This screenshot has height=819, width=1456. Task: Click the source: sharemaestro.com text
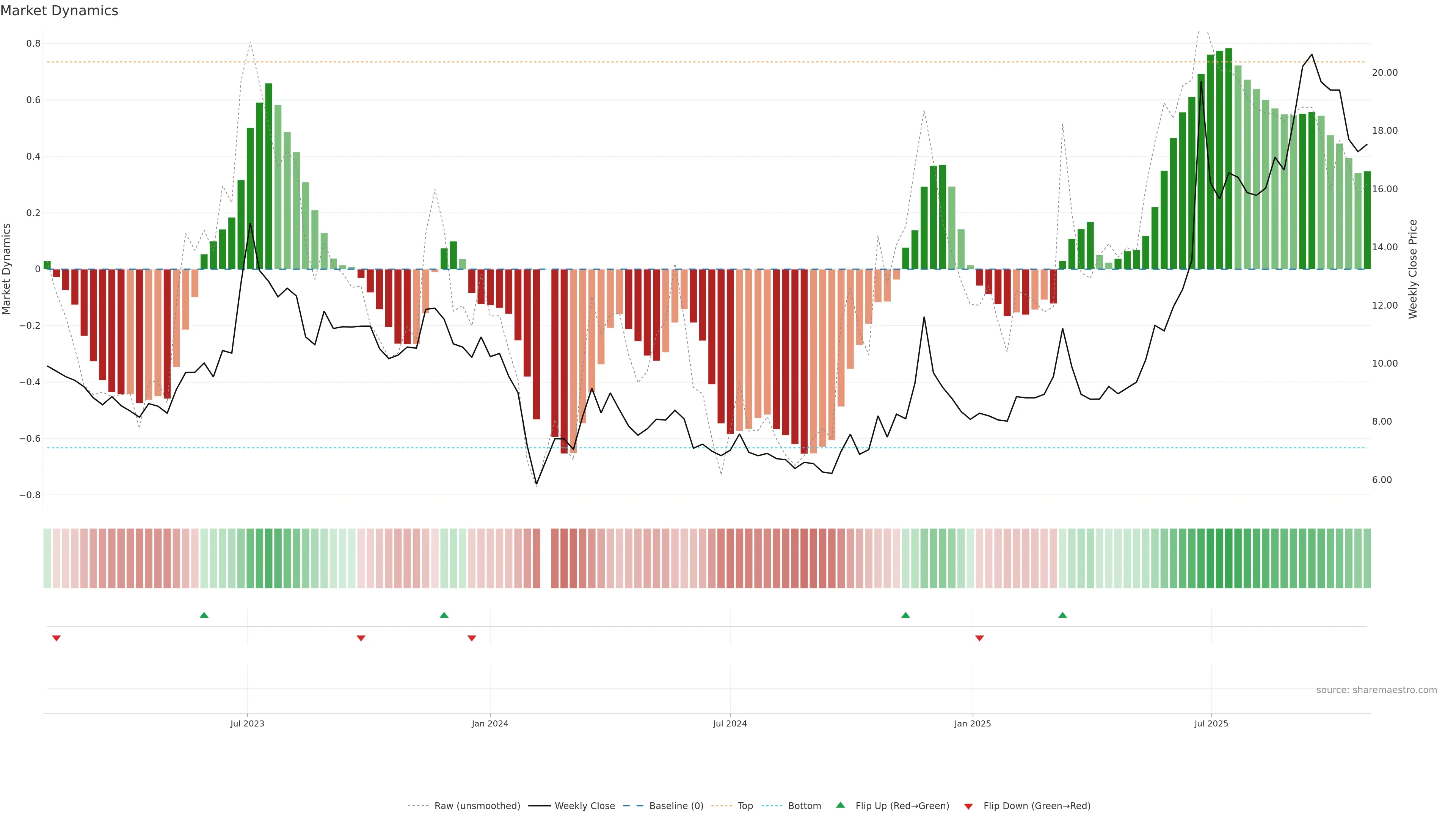coord(1376,690)
